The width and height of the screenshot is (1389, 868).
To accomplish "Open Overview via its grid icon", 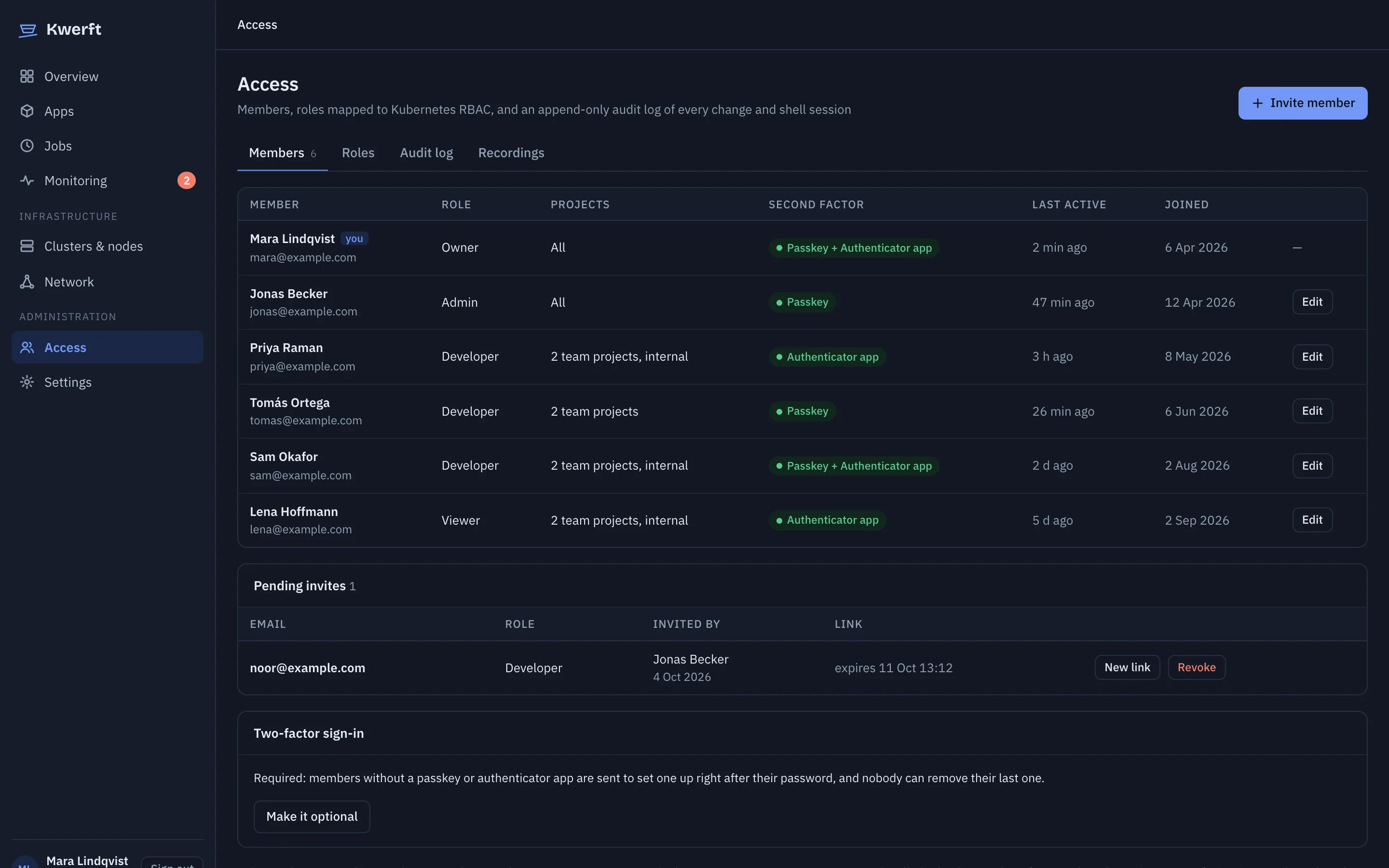I will point(27,76).
